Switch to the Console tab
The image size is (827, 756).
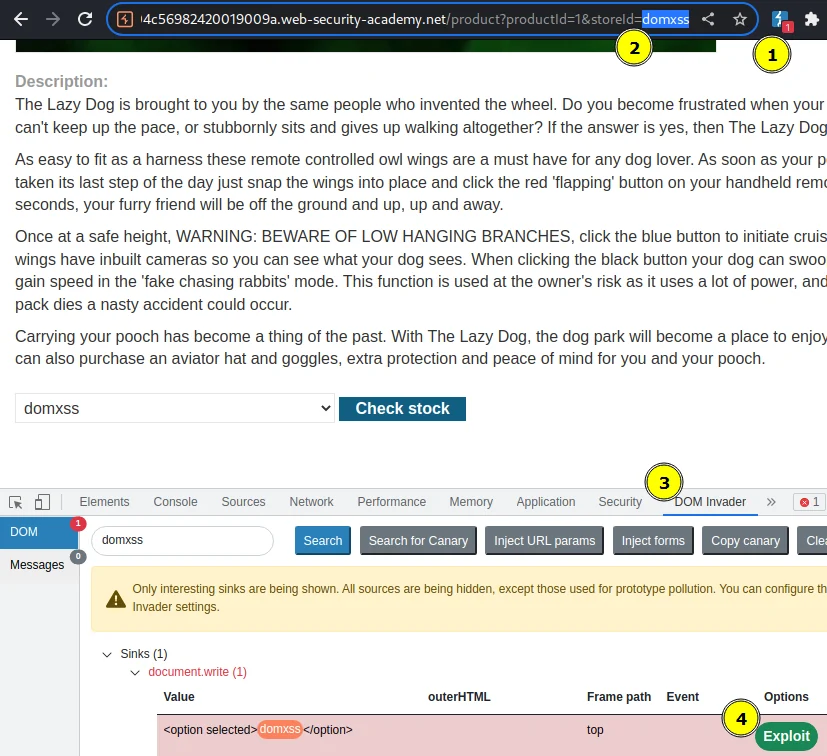coord(176,502)
